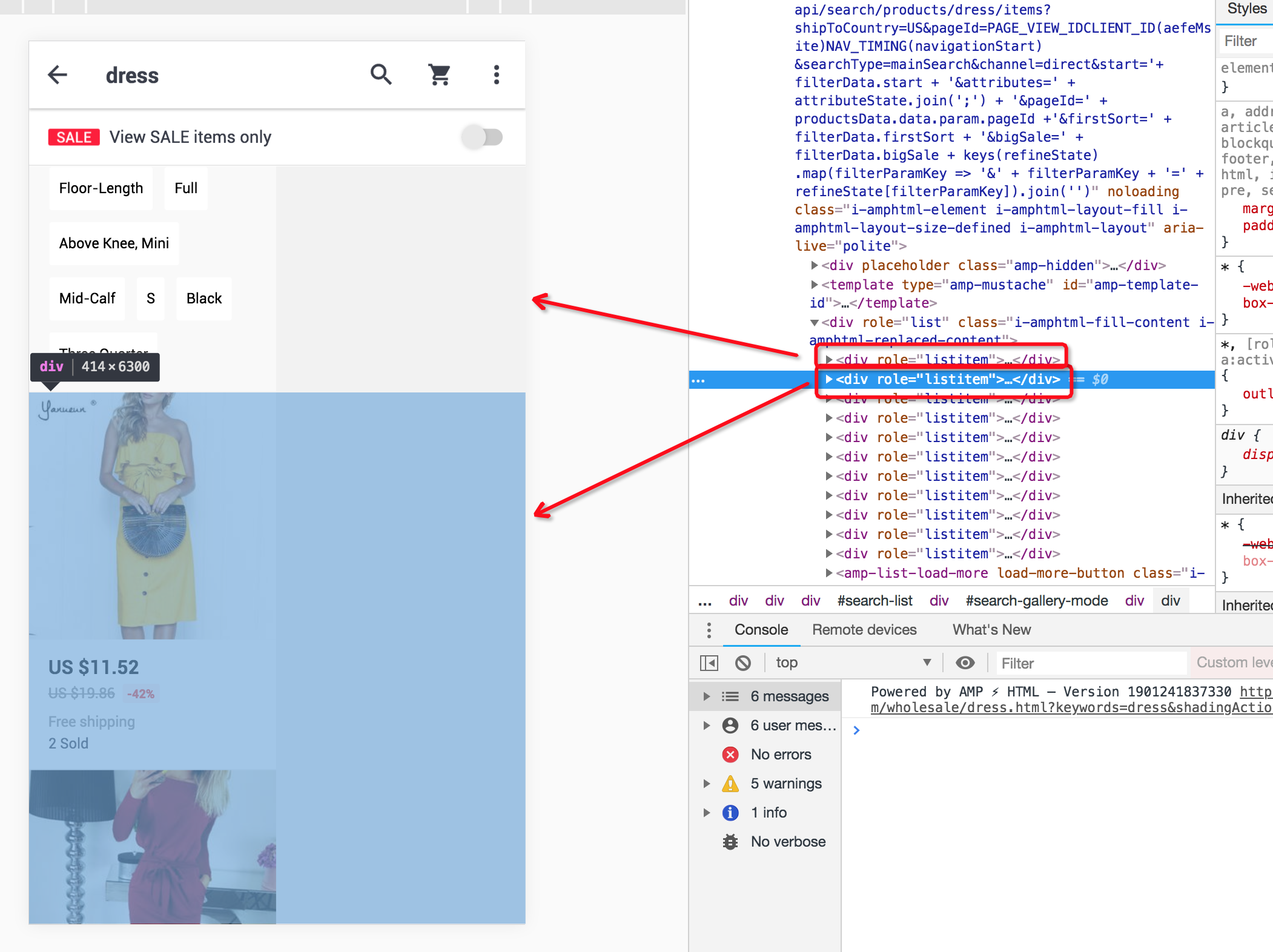Select the Floor-Length filter chip
The height and width of the screenshot is (952, 1273).
(x=101, y=188)
